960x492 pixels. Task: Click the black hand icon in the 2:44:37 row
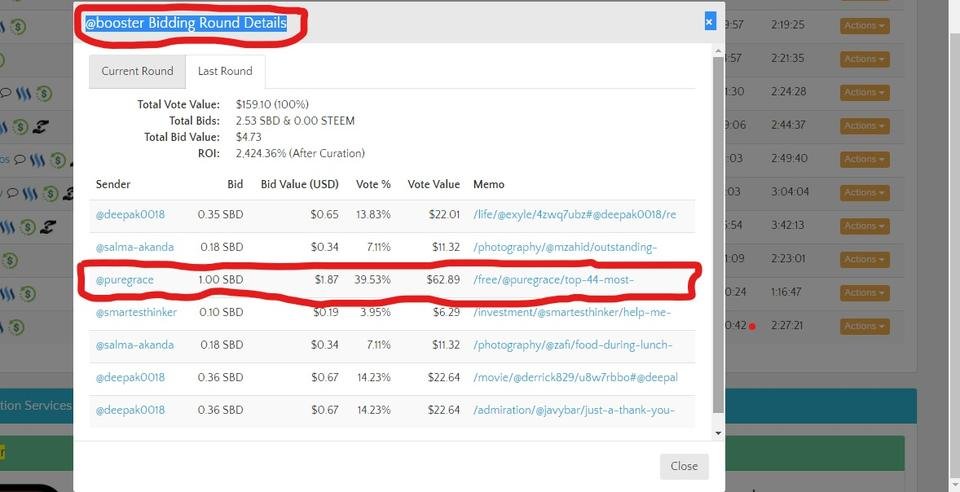(x=39, y=127)
